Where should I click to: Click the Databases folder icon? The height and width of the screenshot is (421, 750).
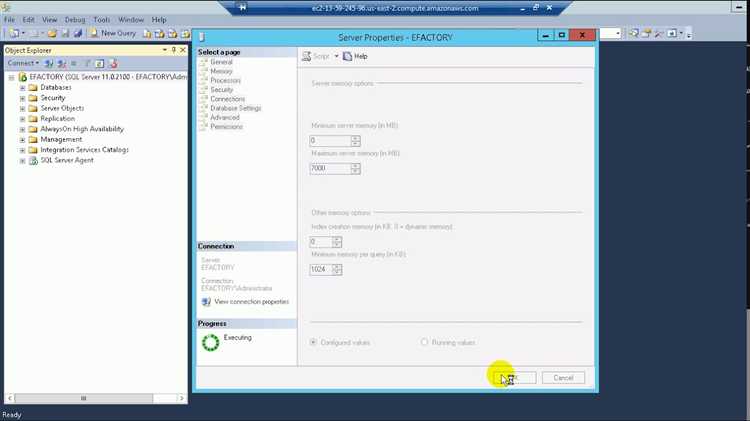[x=33, y=88]
